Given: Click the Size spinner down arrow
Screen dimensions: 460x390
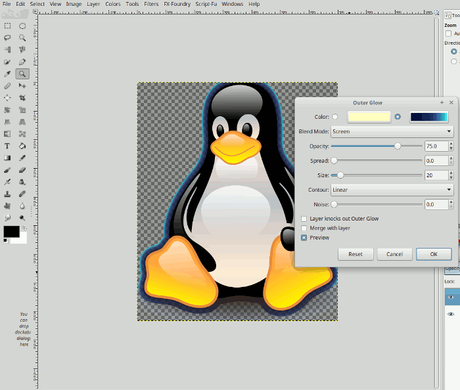Looking at the screenshot, I should [x=451, y=178].
